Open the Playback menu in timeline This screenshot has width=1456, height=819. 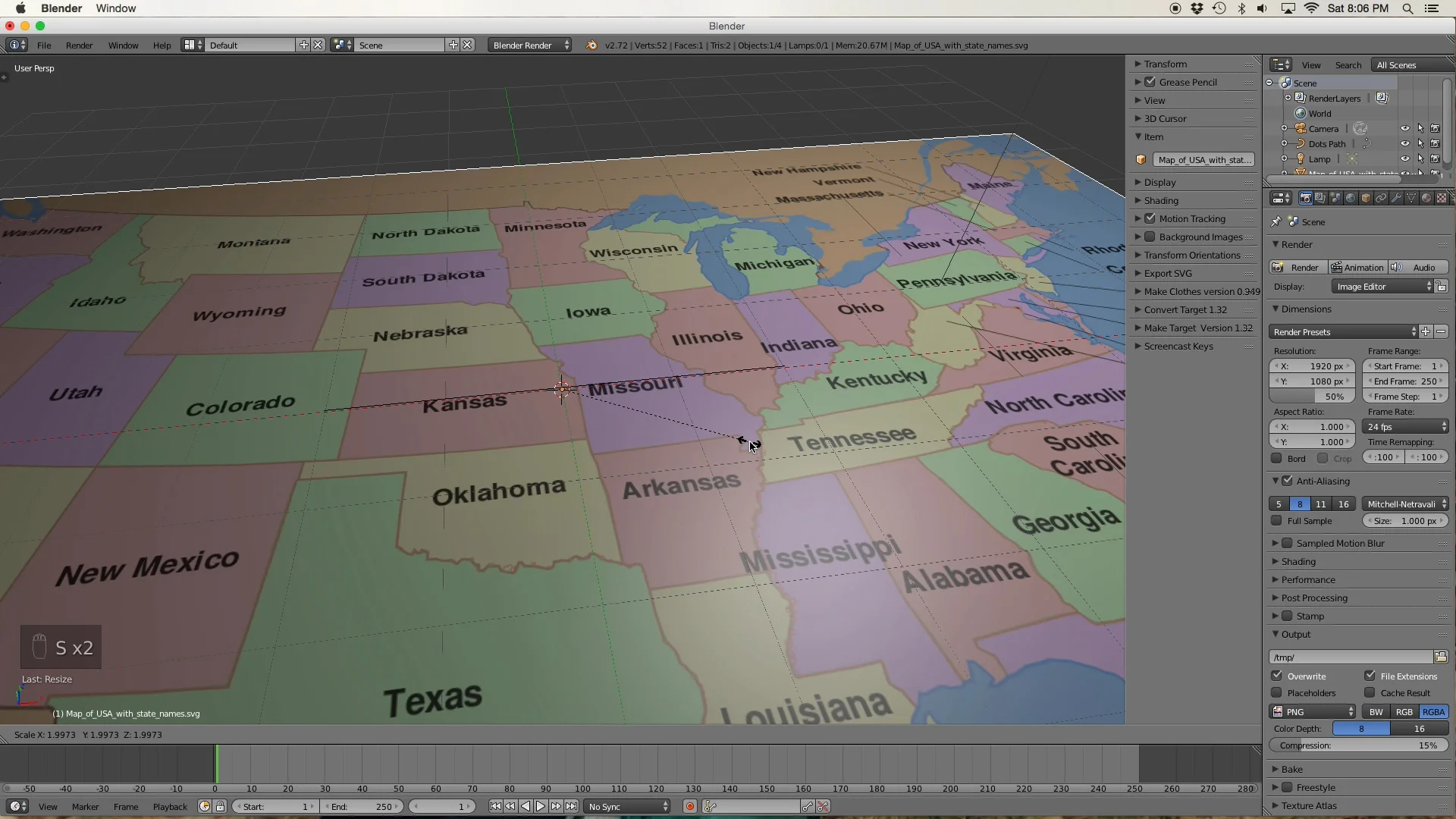pyautogui.click(x=169, y=806)
